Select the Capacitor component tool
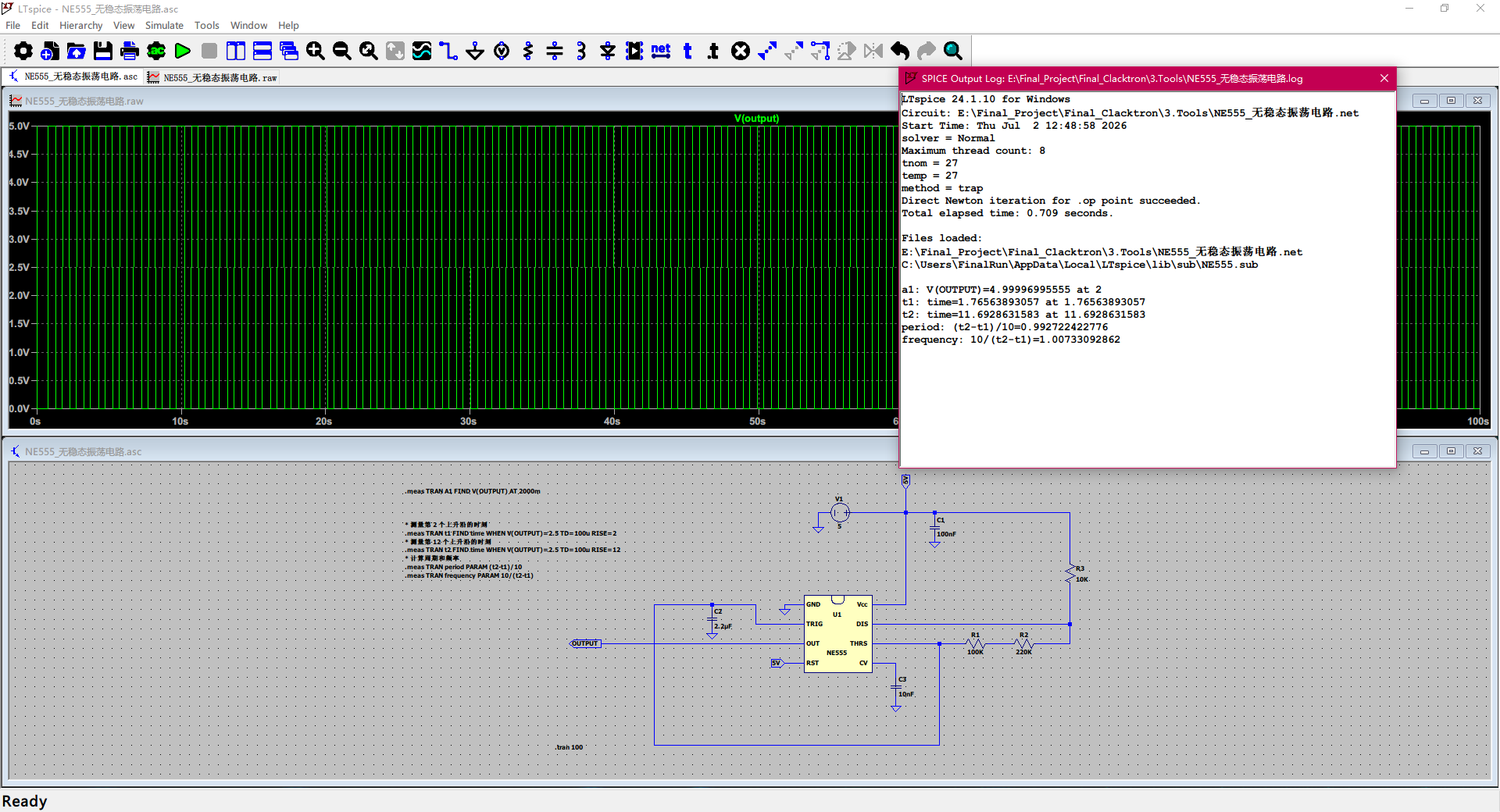This screenshot has width=1500, height=812. 555,52
